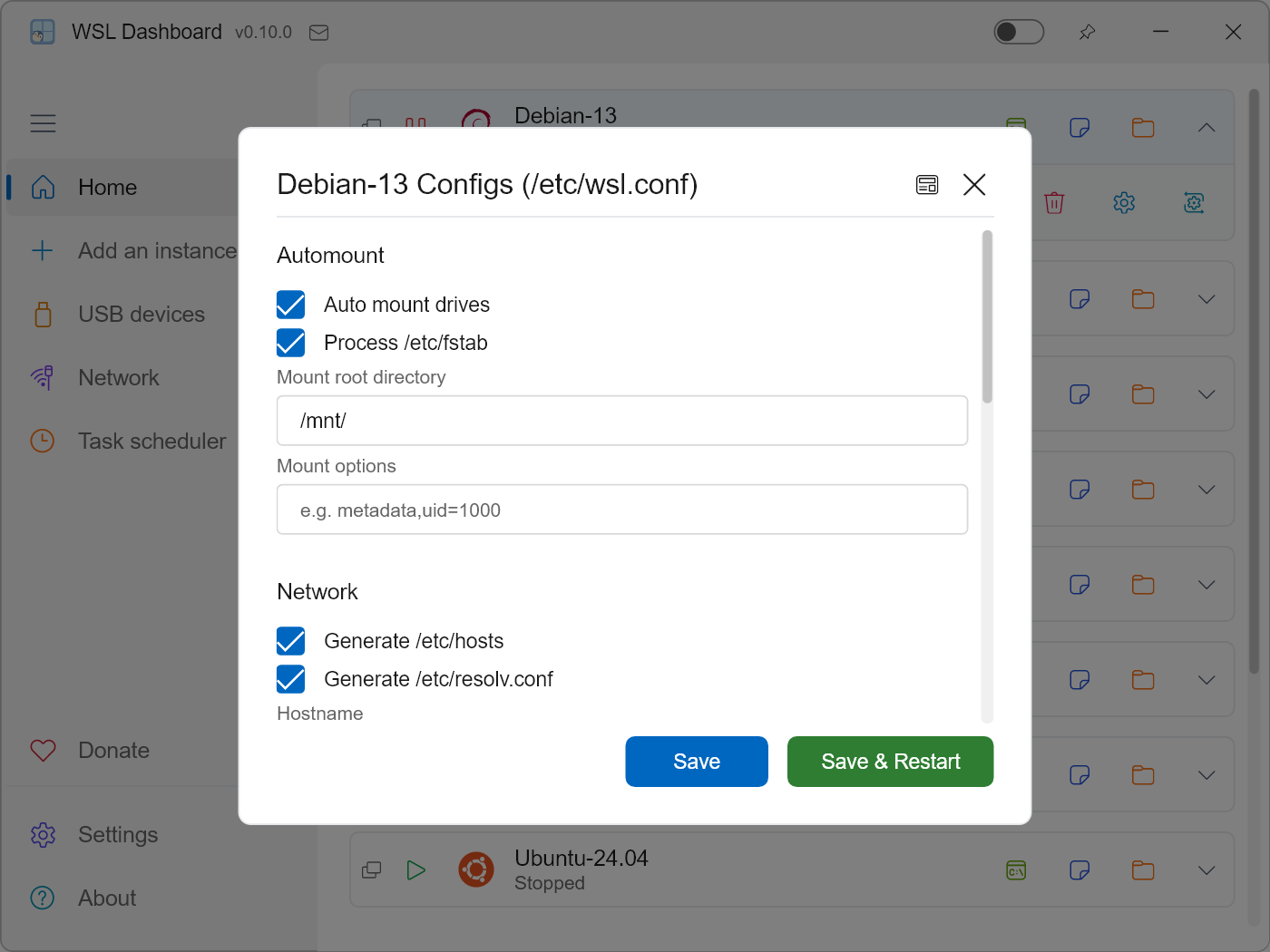Close the Debian-13 Configs dialog
Image resolution: width=1270 pixels, height=952 pixels.
(974, 185)
